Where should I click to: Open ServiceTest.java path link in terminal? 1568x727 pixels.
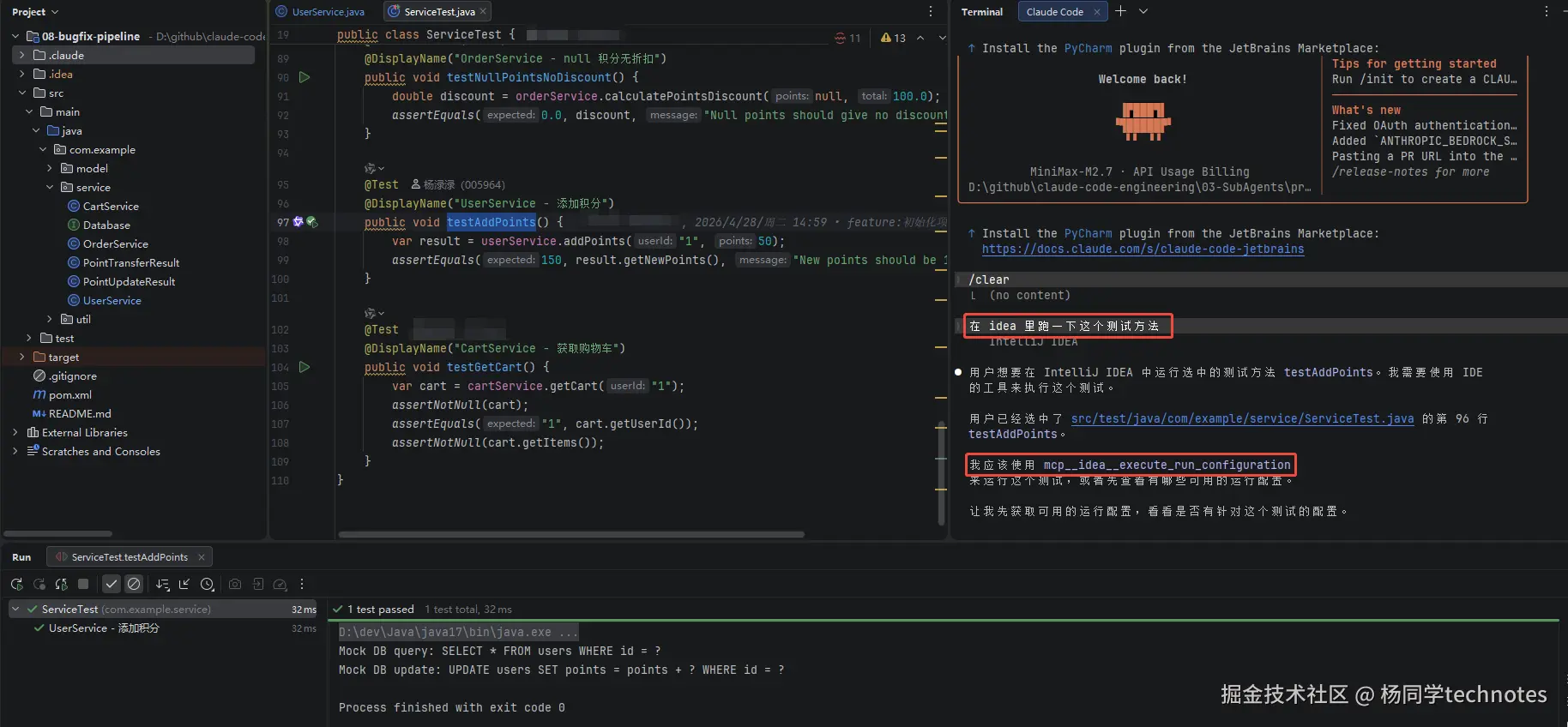(x=1242, y=418)
